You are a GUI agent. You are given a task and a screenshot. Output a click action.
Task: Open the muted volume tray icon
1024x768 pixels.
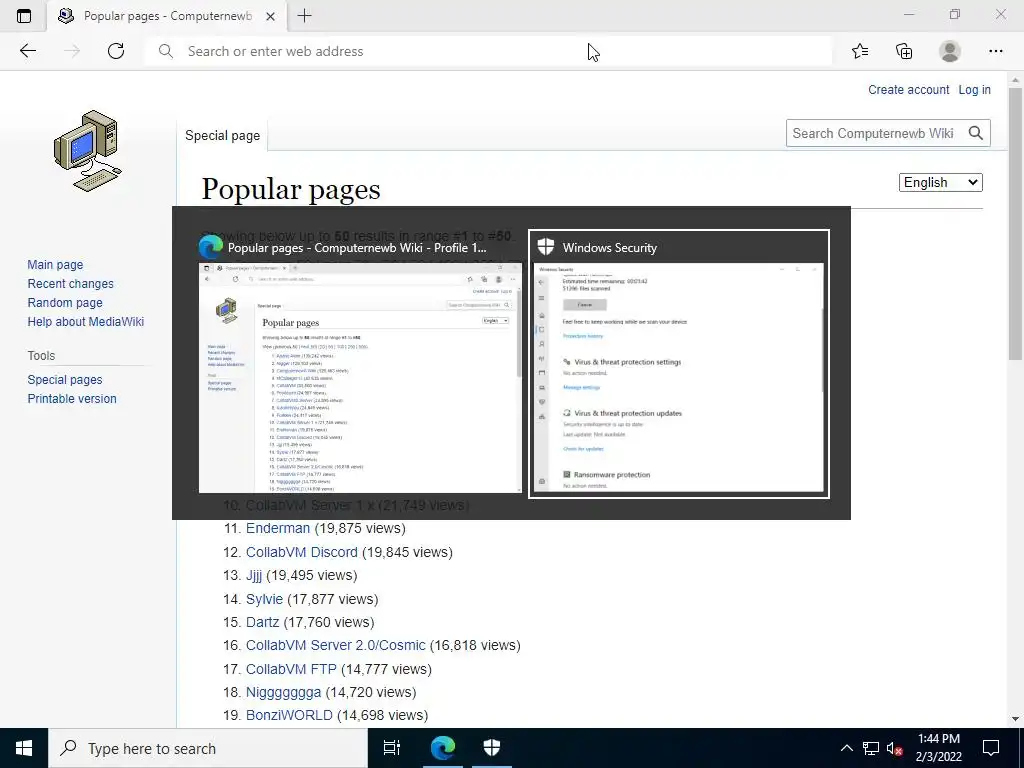(895, 748)
